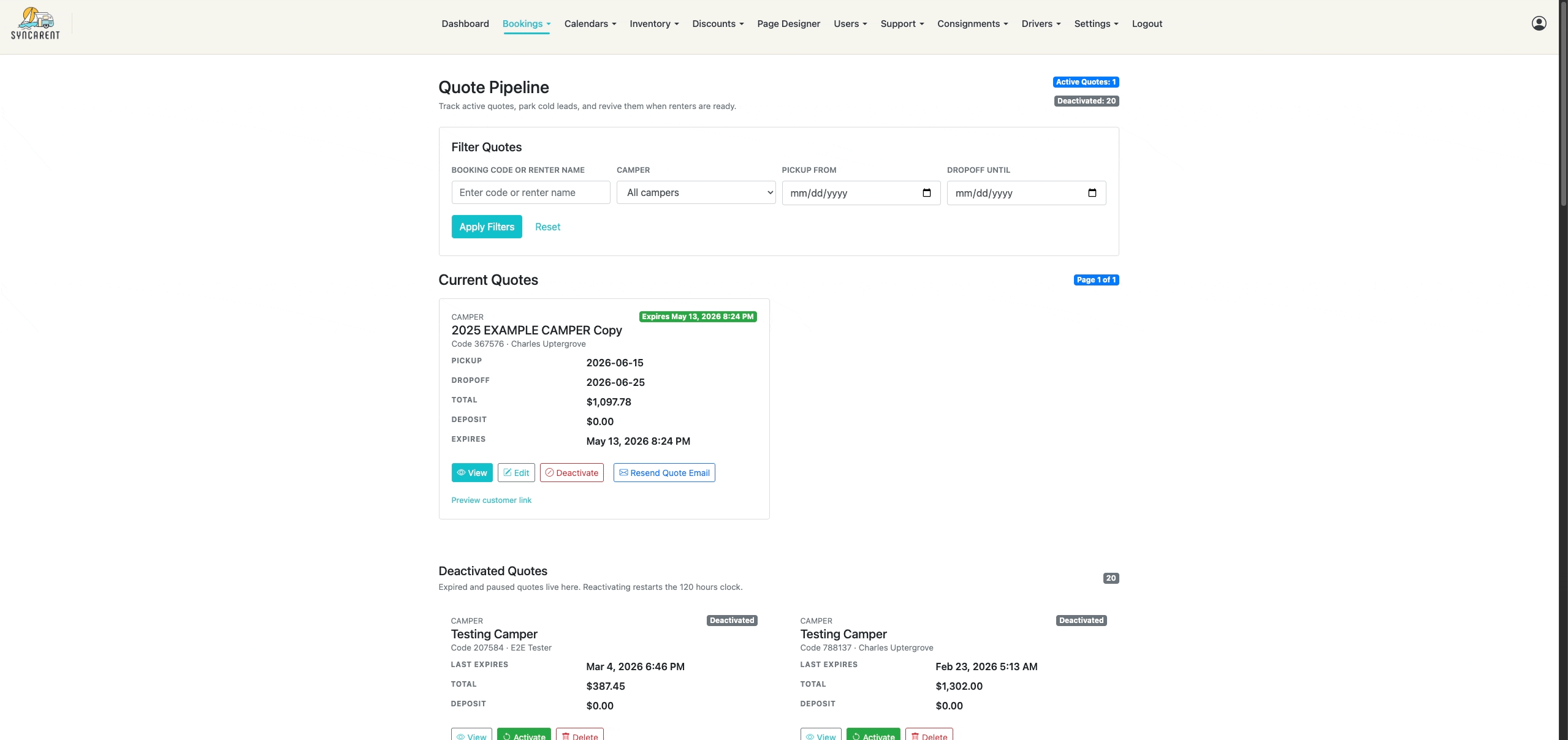Focus the booking code or renter name field
1568x740 pixels.
531,192
